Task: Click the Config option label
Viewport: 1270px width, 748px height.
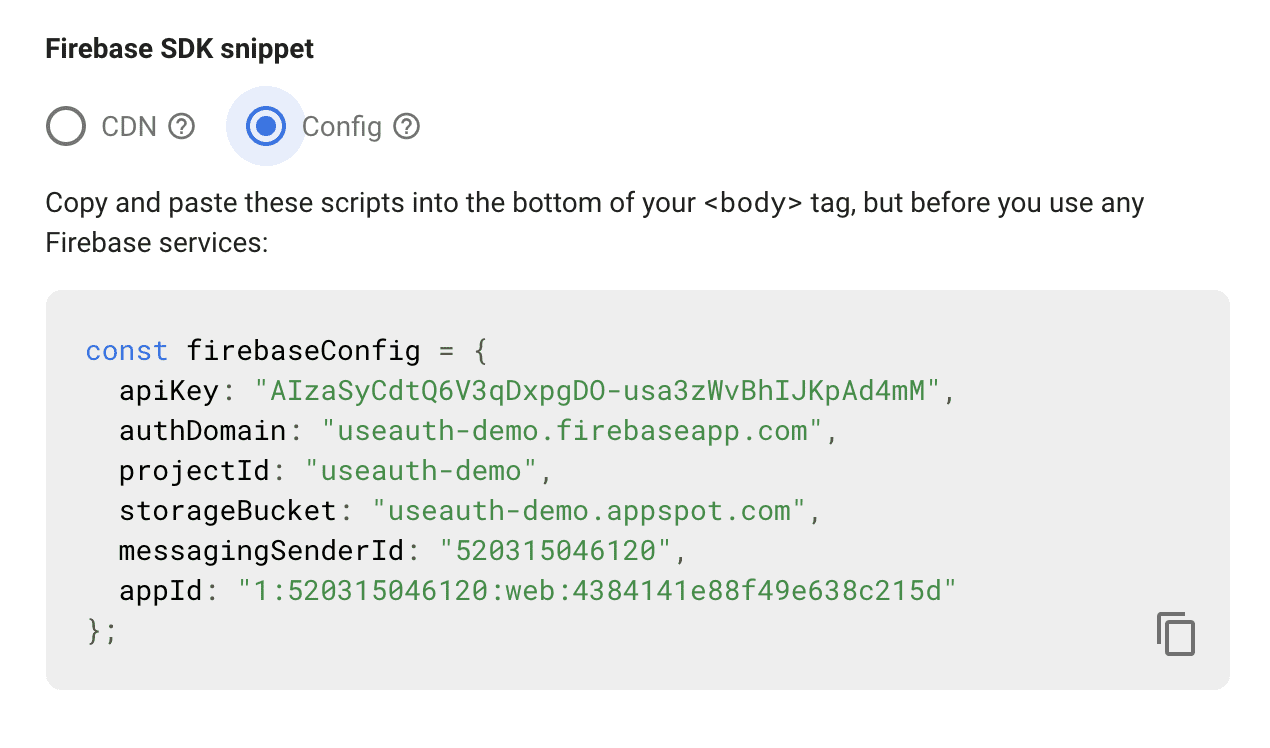Action: [342, 127]
